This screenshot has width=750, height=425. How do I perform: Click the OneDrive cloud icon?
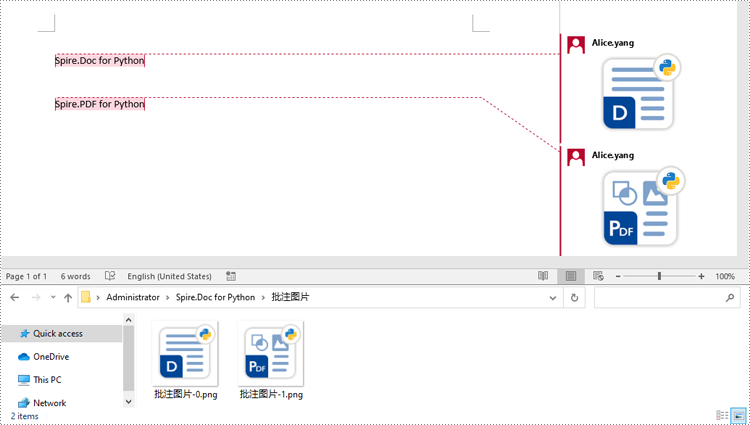[x=23, y=357]
